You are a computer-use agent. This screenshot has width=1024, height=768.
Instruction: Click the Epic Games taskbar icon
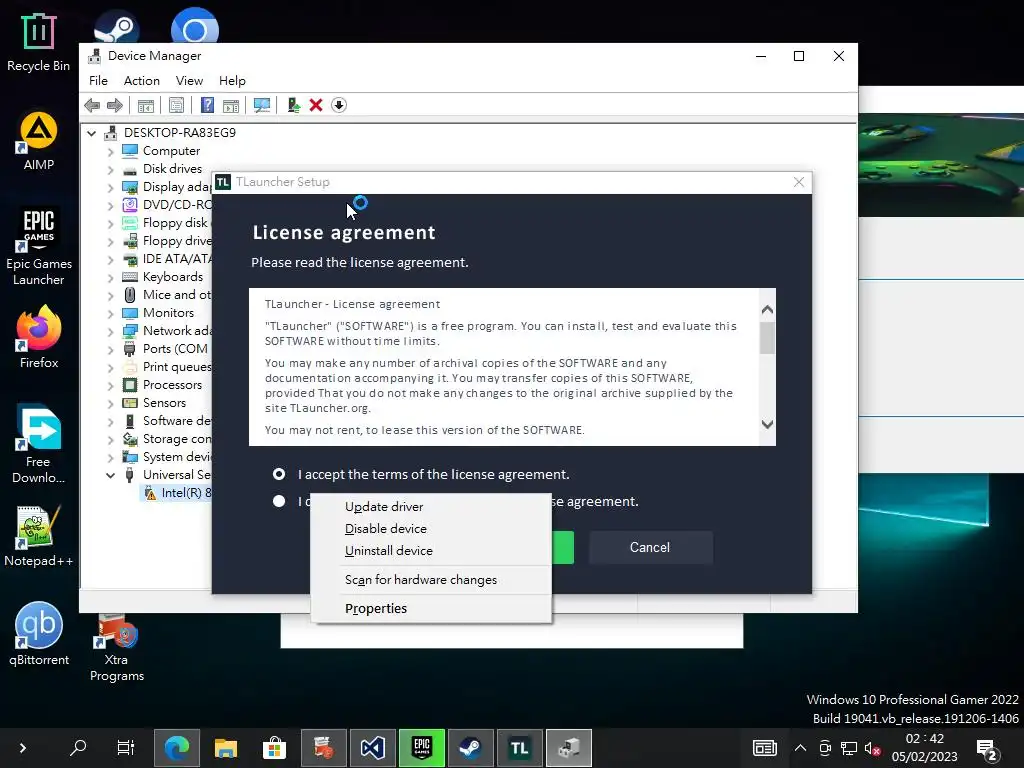(422, 748)
